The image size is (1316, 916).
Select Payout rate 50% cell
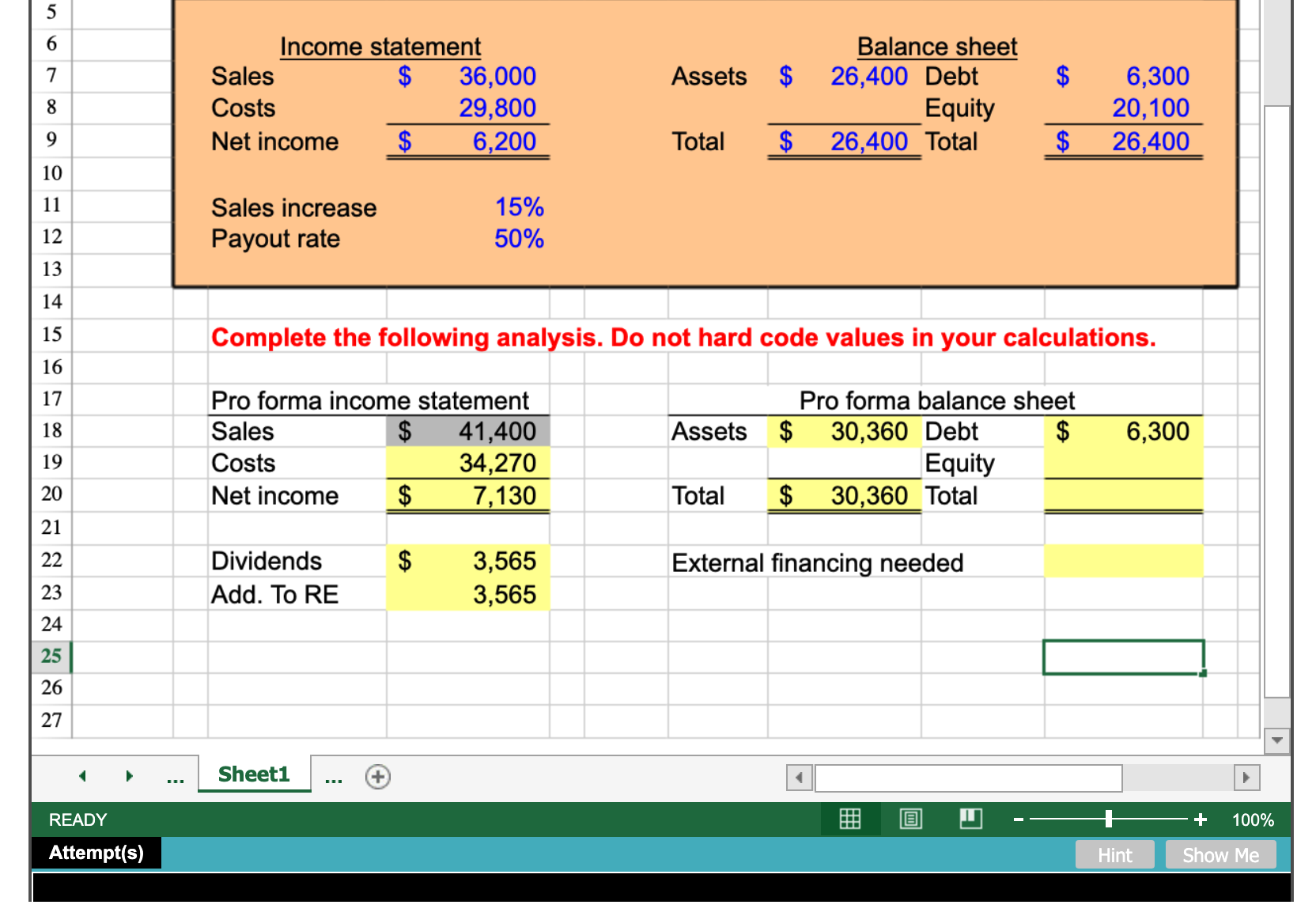[x=467, y=238]
